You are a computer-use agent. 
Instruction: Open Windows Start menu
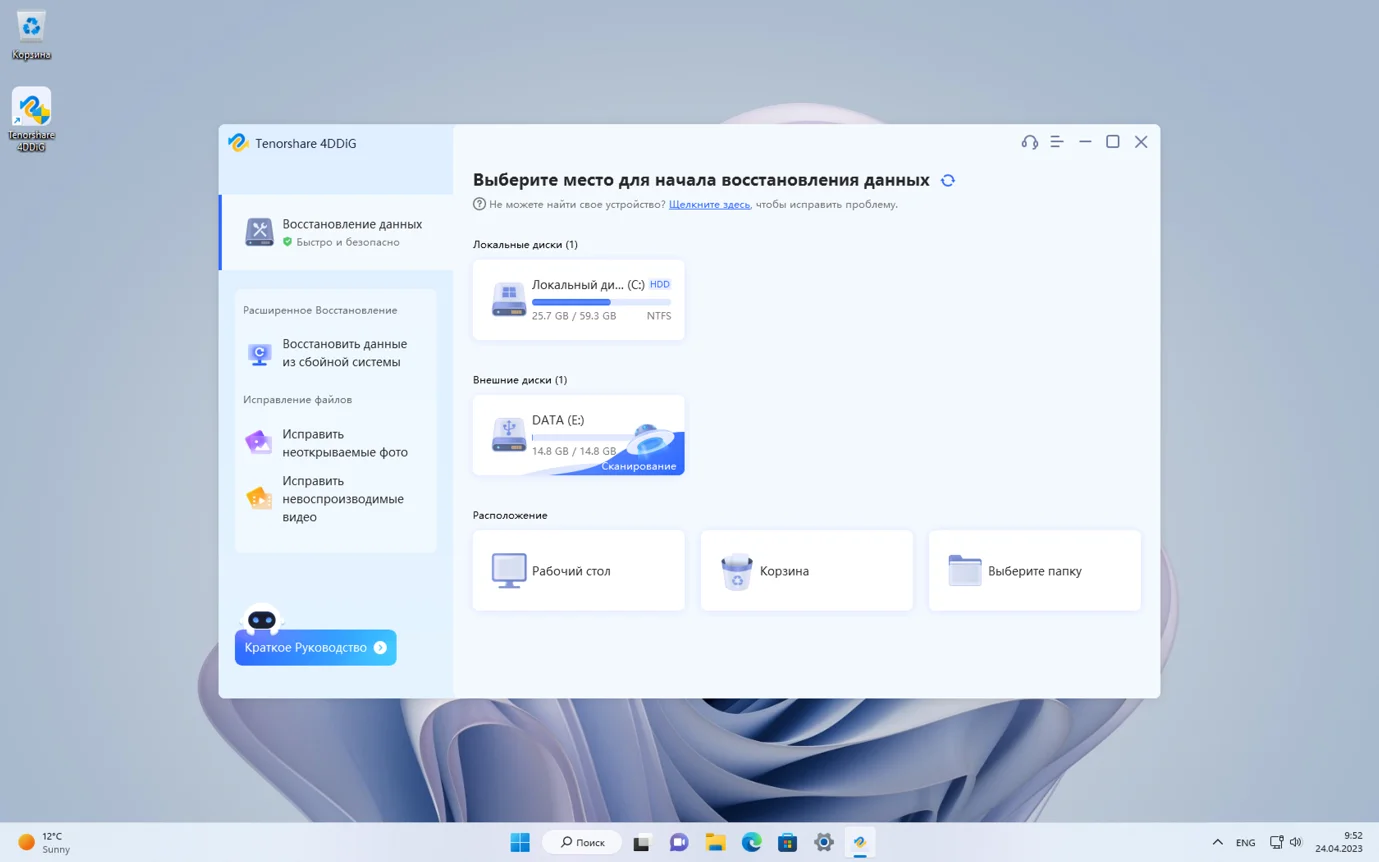520,842
